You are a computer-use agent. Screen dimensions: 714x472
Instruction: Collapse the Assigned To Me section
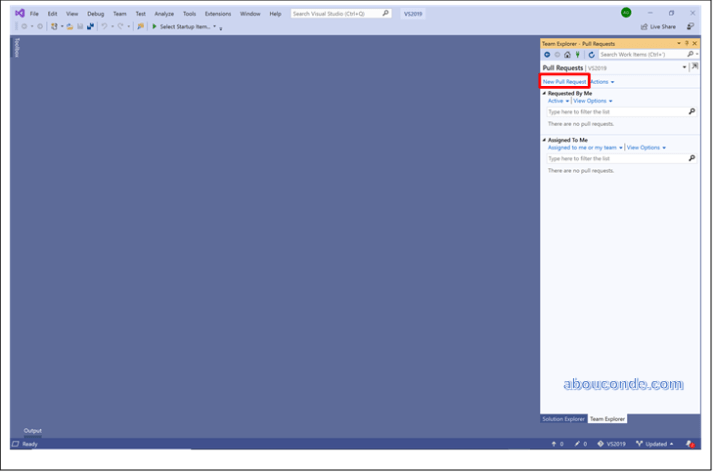click(x=544, y=140)
